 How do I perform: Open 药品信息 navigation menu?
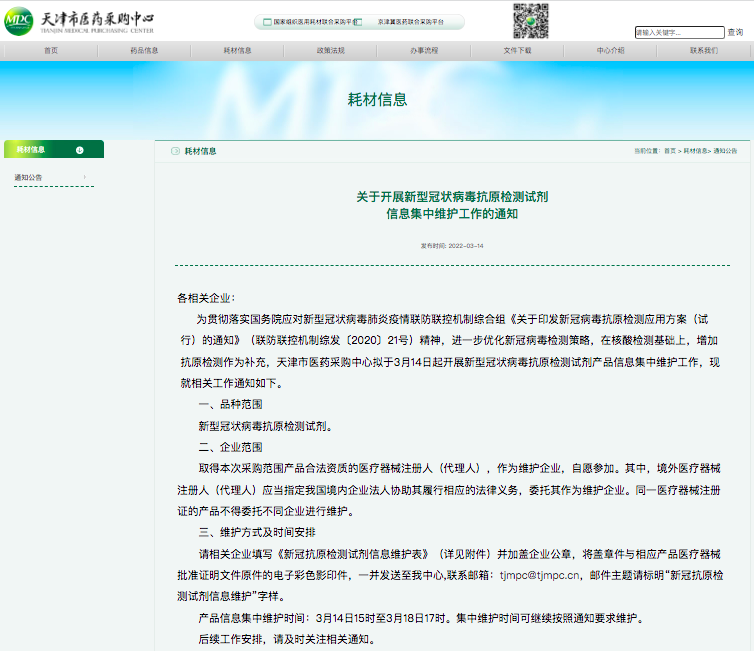click(144, 50)
